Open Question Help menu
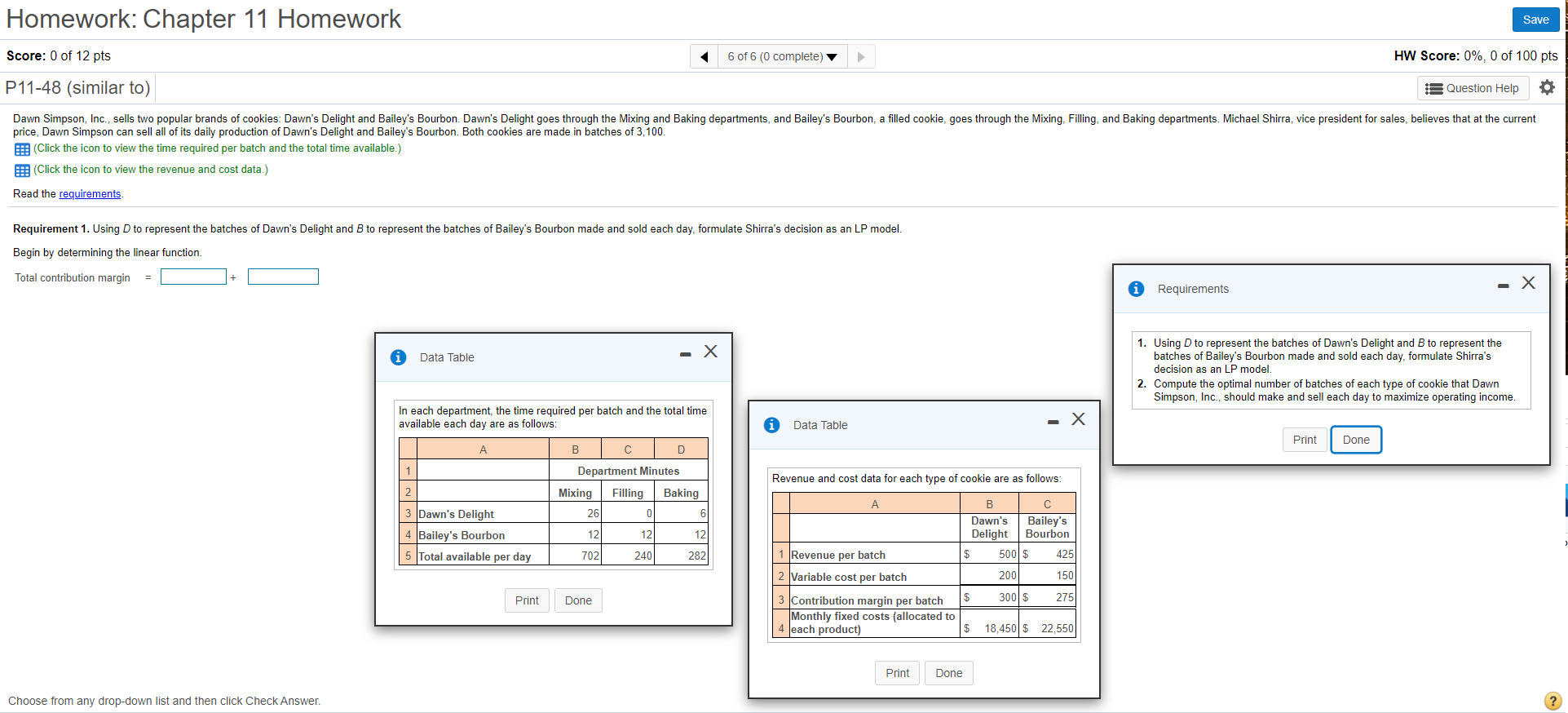1568x713 pixels. coord(1473,88)
